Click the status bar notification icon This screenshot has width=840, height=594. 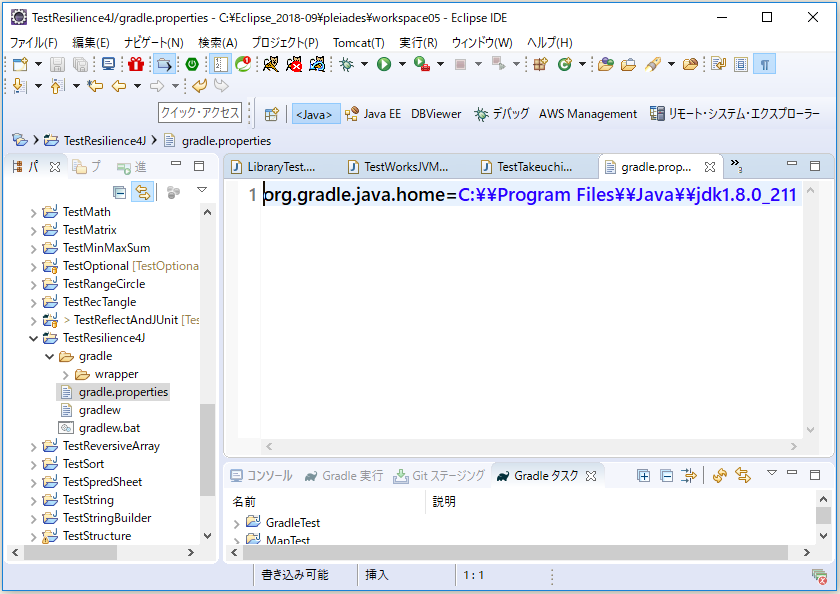[x=819, y=576]
